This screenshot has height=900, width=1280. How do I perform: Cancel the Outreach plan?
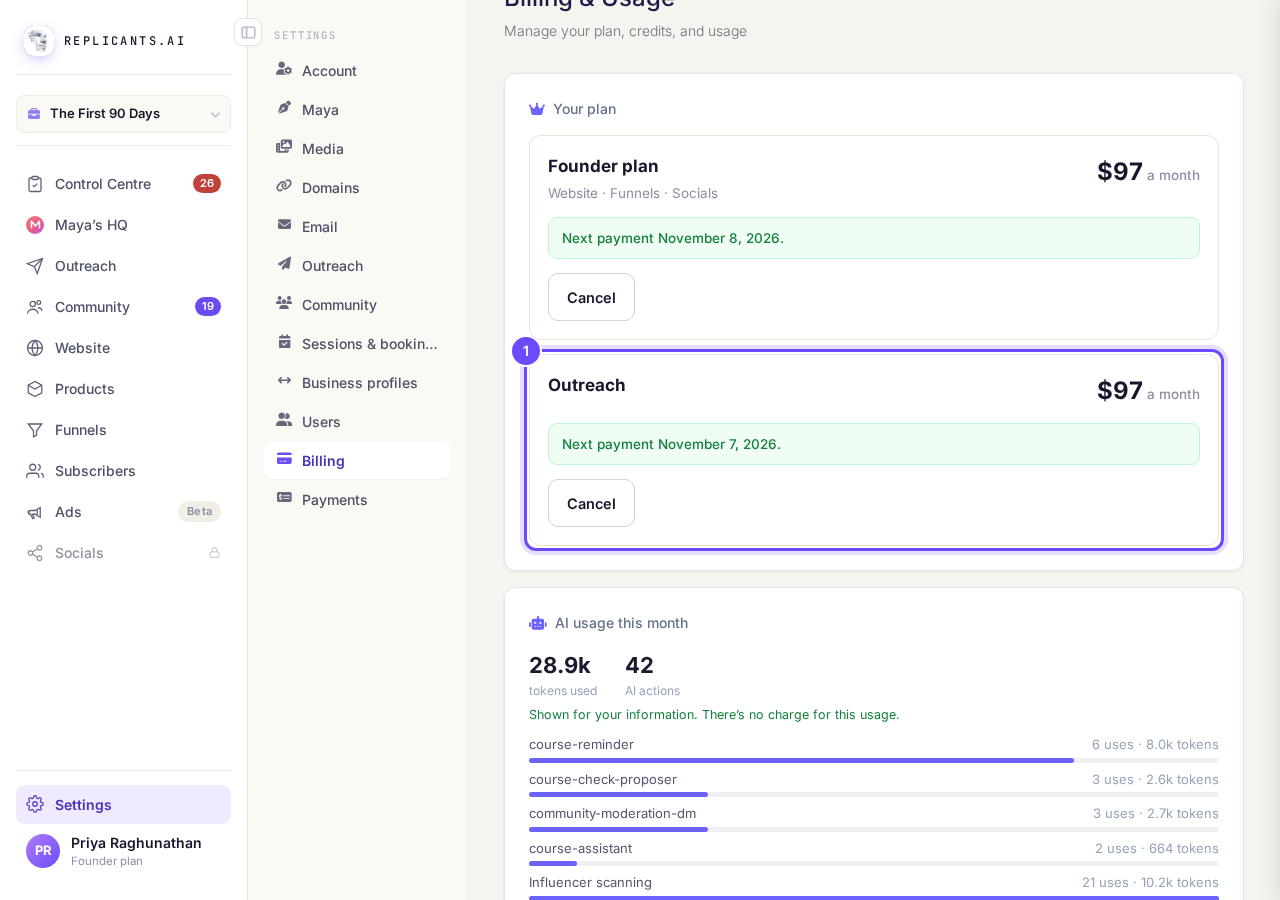point(591,503)
